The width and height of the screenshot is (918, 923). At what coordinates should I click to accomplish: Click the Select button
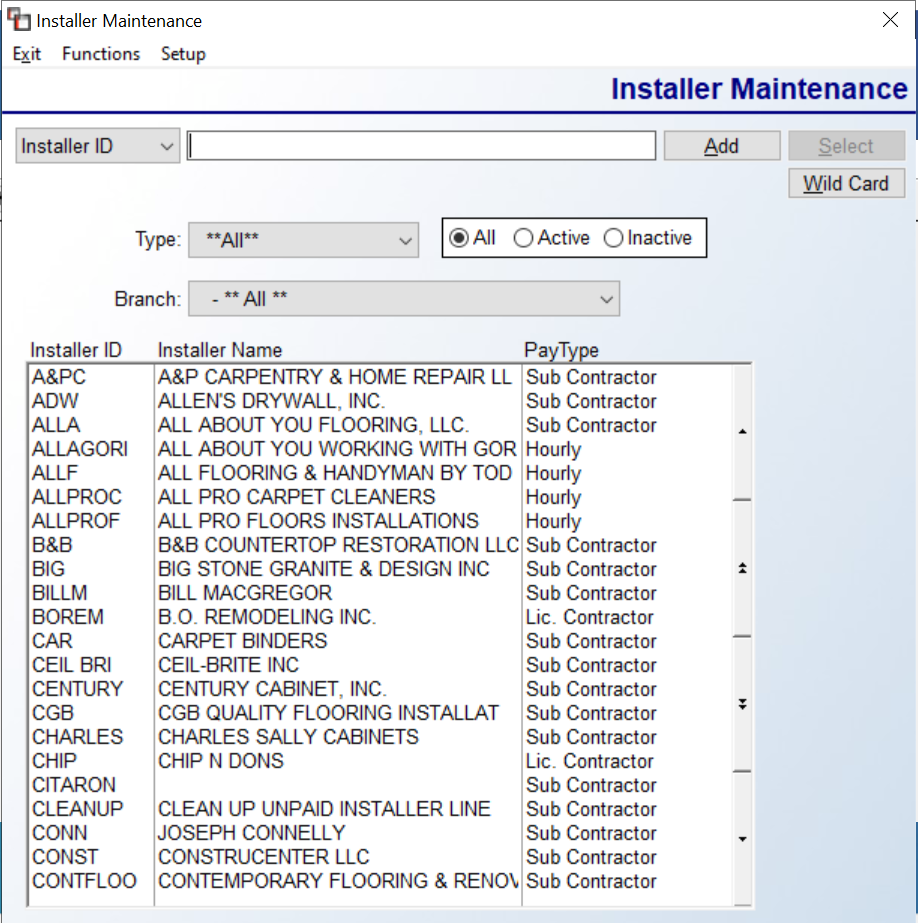click(x=846, y=146)
